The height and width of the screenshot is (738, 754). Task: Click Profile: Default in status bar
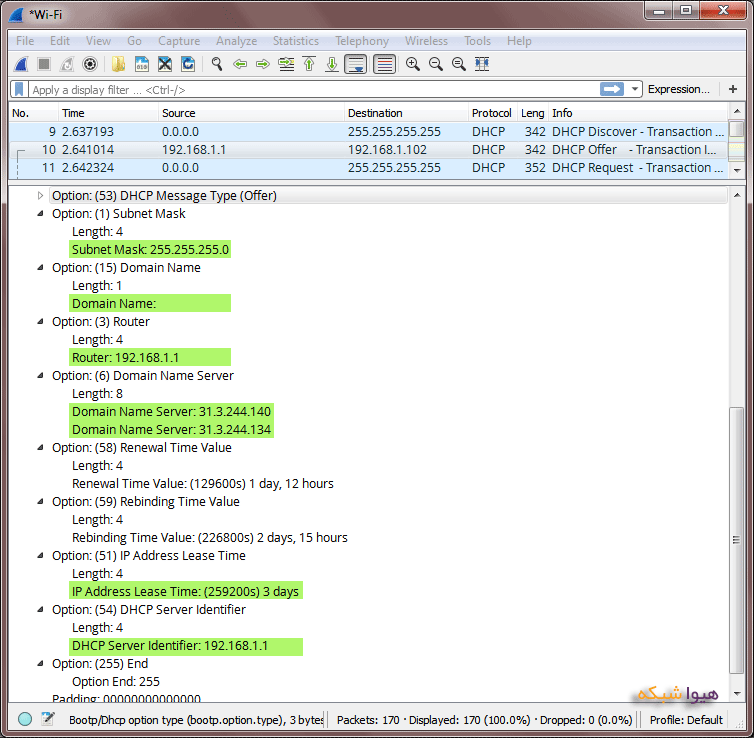pyautogui.click(x=686, y=720)
